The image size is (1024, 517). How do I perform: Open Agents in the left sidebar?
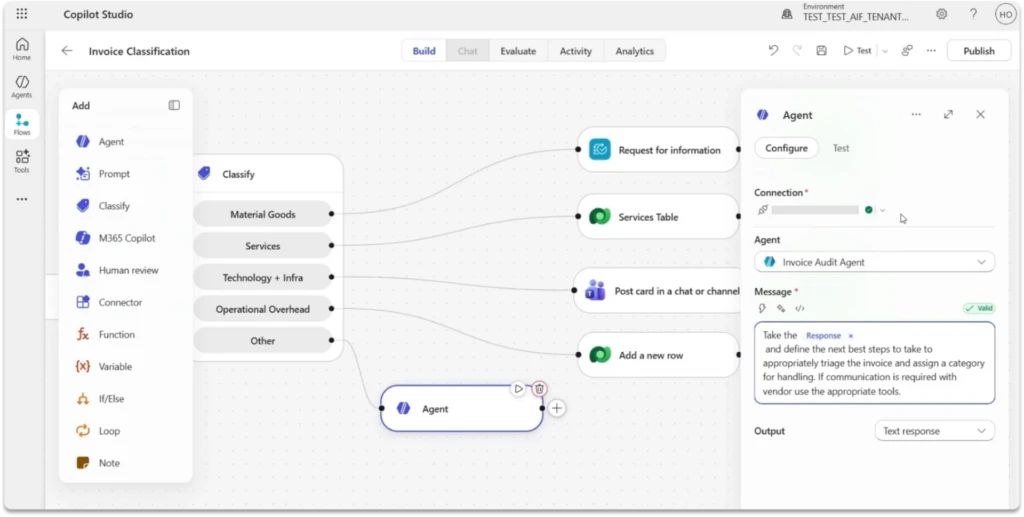pyautogui.click(x=22, y=87)
